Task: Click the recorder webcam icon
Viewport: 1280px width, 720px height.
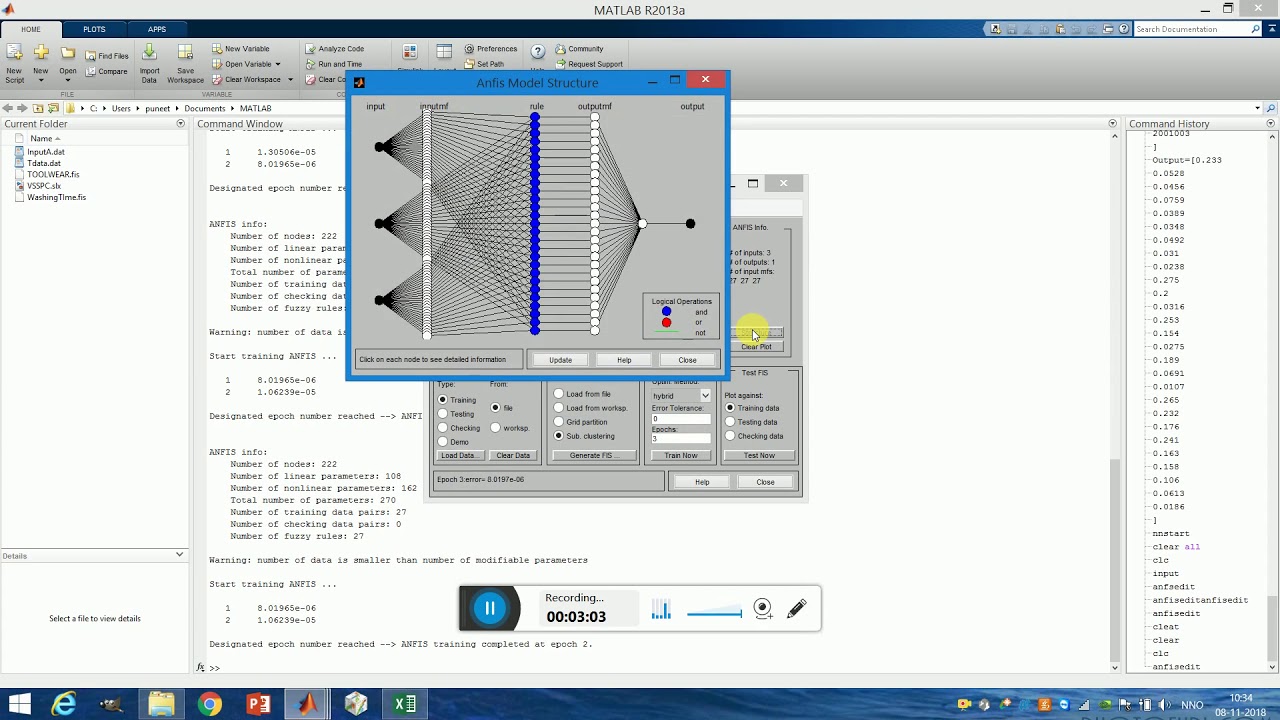Action: pyautogui.click(x=762, y=608)
